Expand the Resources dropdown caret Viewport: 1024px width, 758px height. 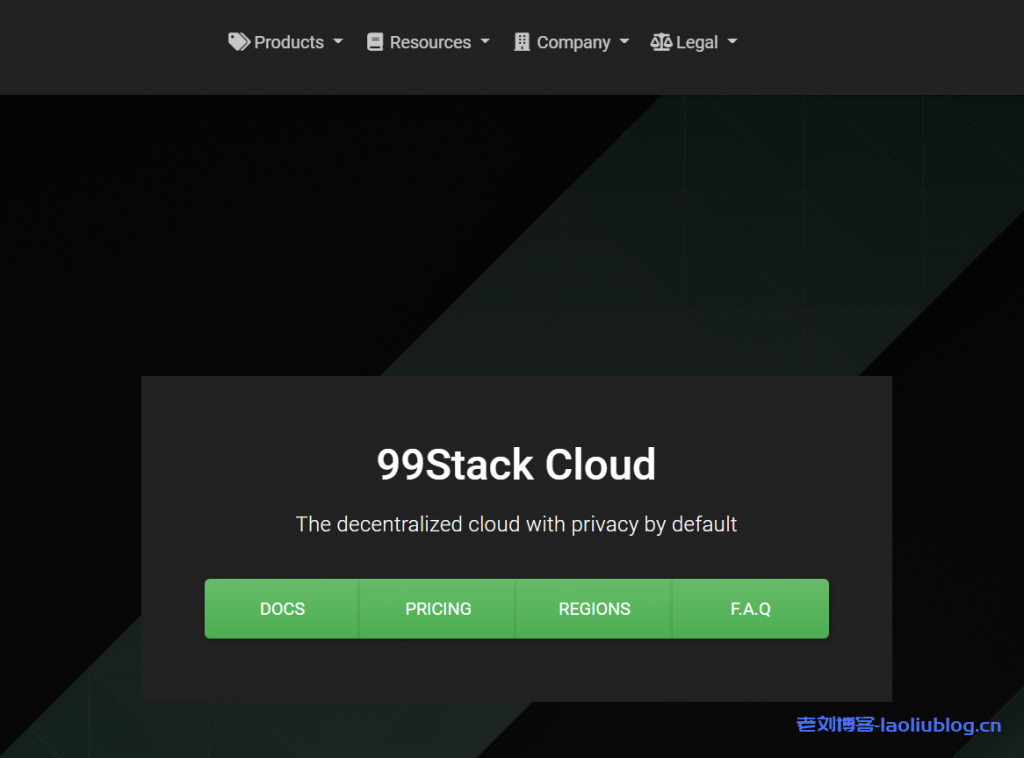point(485,42)
